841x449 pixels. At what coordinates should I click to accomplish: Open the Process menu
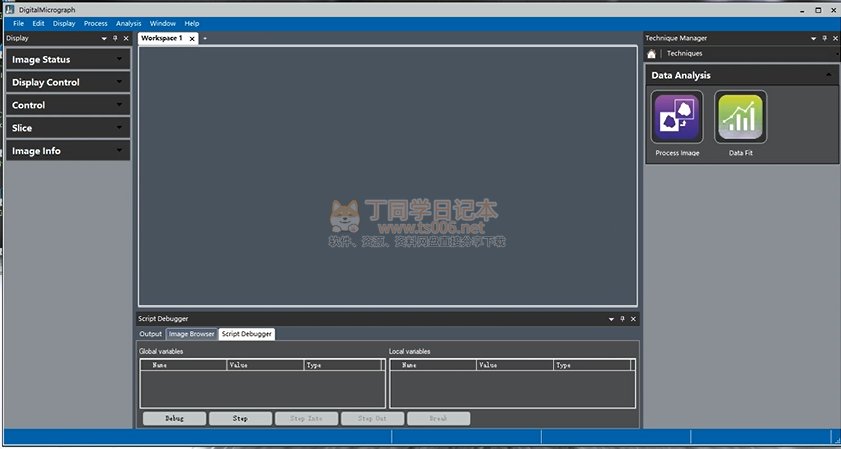pyautogui.click(x=96, y=23)
